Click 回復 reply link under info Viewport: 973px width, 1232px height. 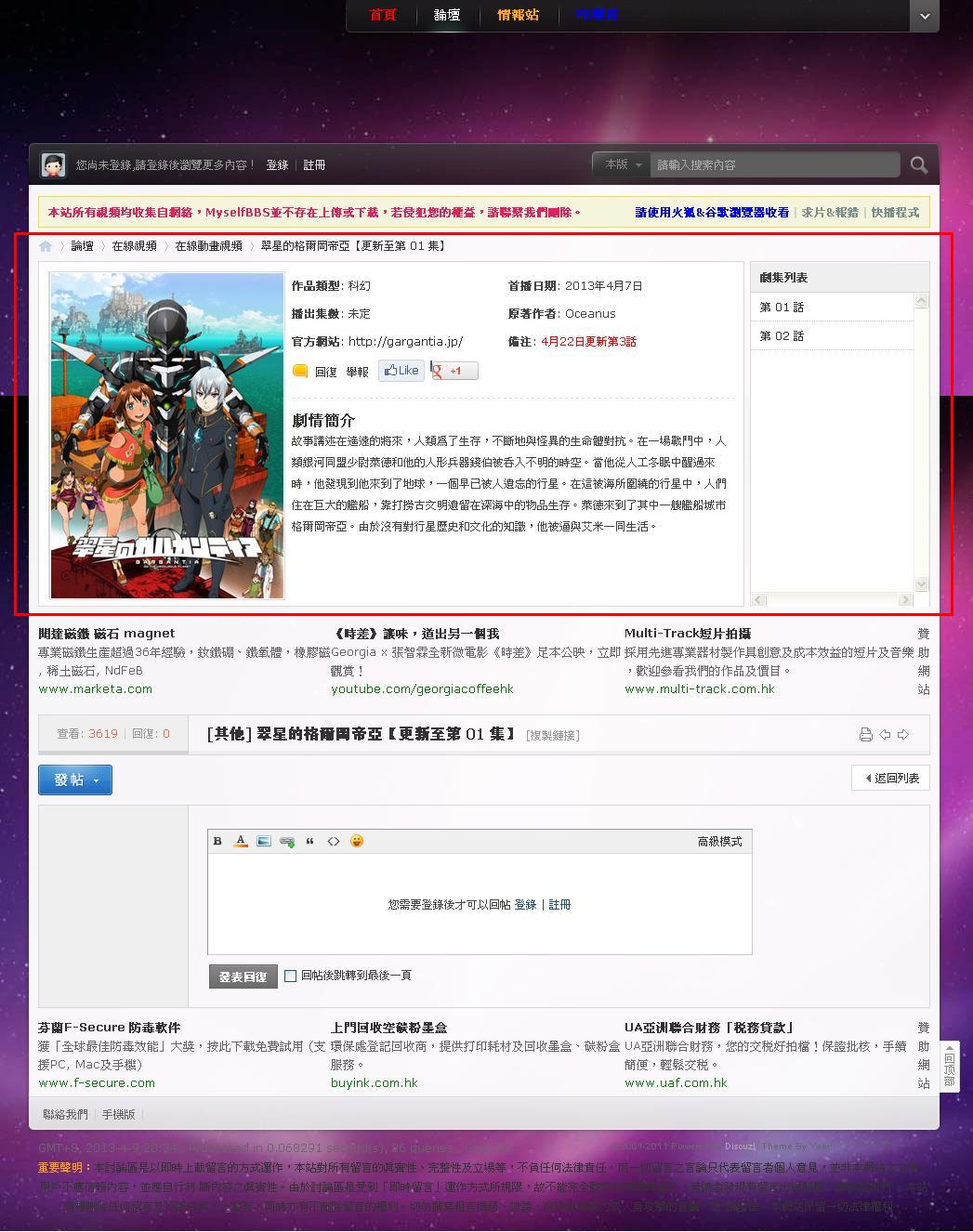click(x=325, y=372)
